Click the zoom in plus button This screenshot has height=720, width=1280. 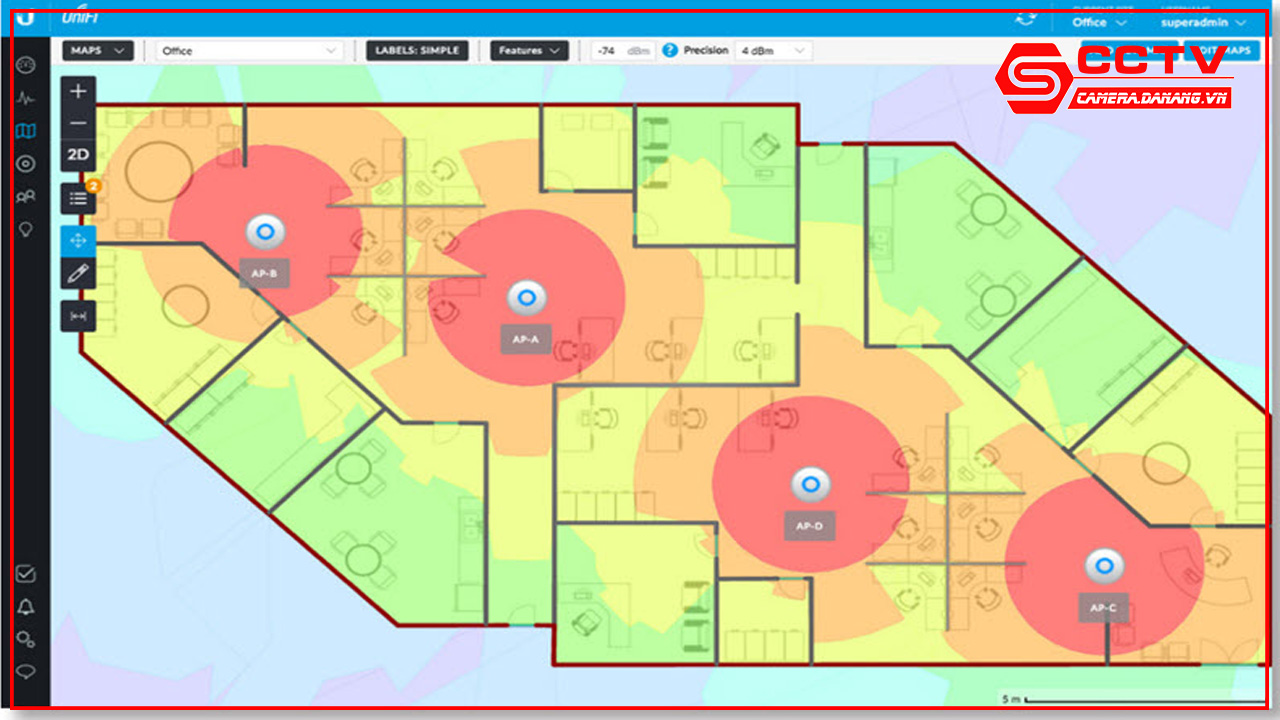pos(79,91)
